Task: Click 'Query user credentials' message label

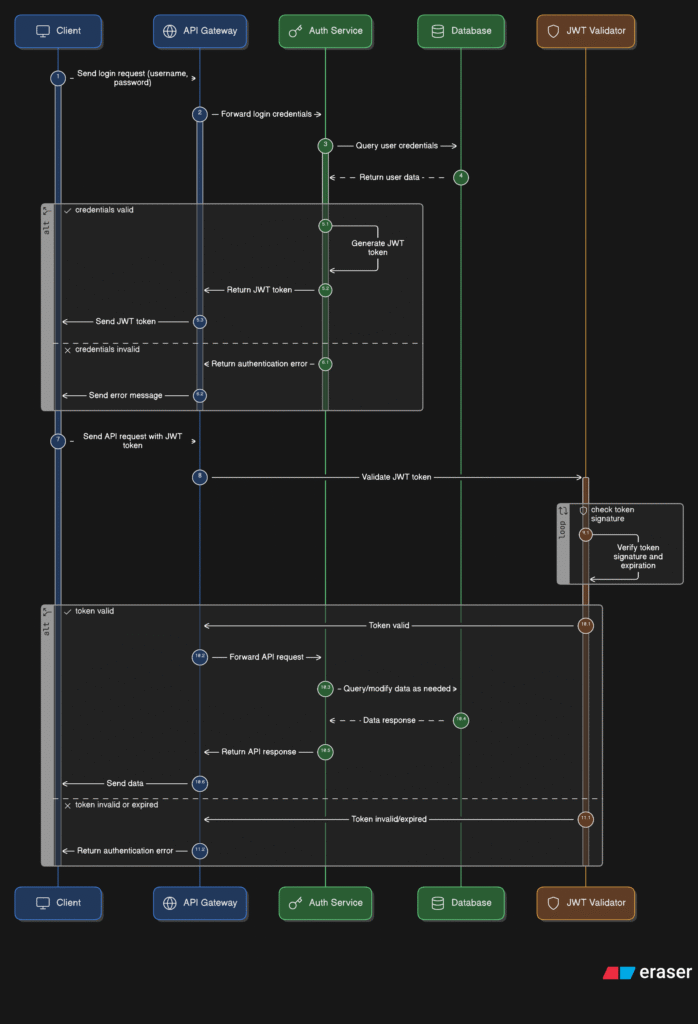Action: 396,146
